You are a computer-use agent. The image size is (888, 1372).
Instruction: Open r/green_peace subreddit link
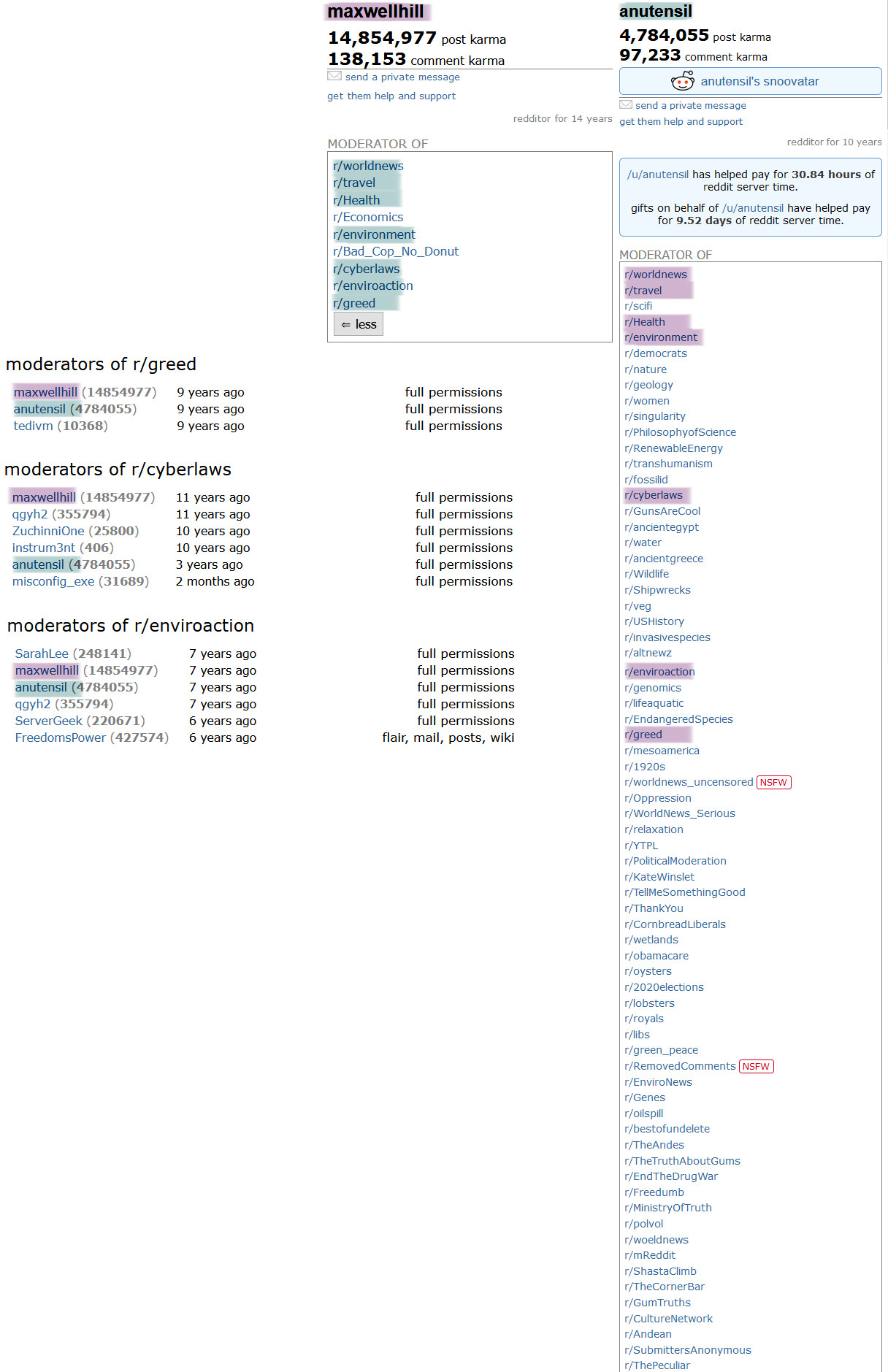coord(661,1050)
